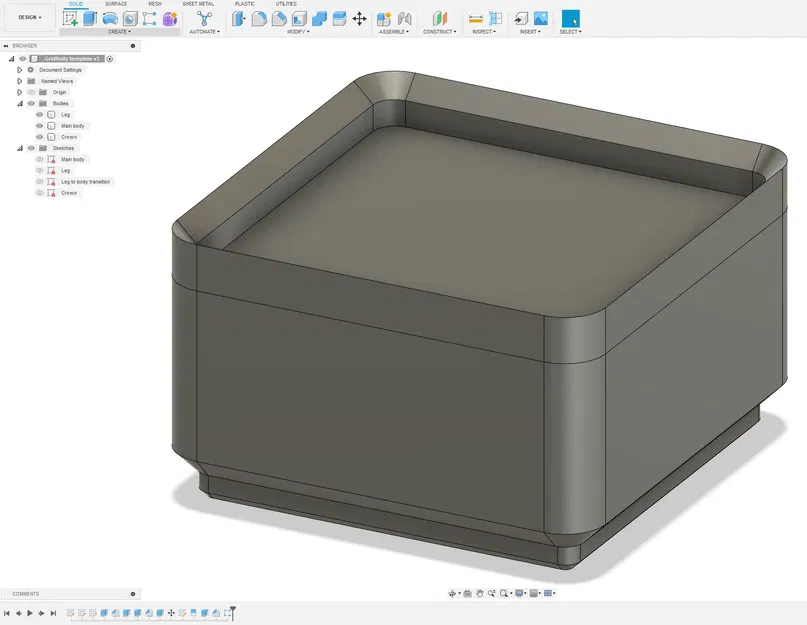807x625 pixels.
Task: Select the Revolve tool
Action: tap(109, 17)
